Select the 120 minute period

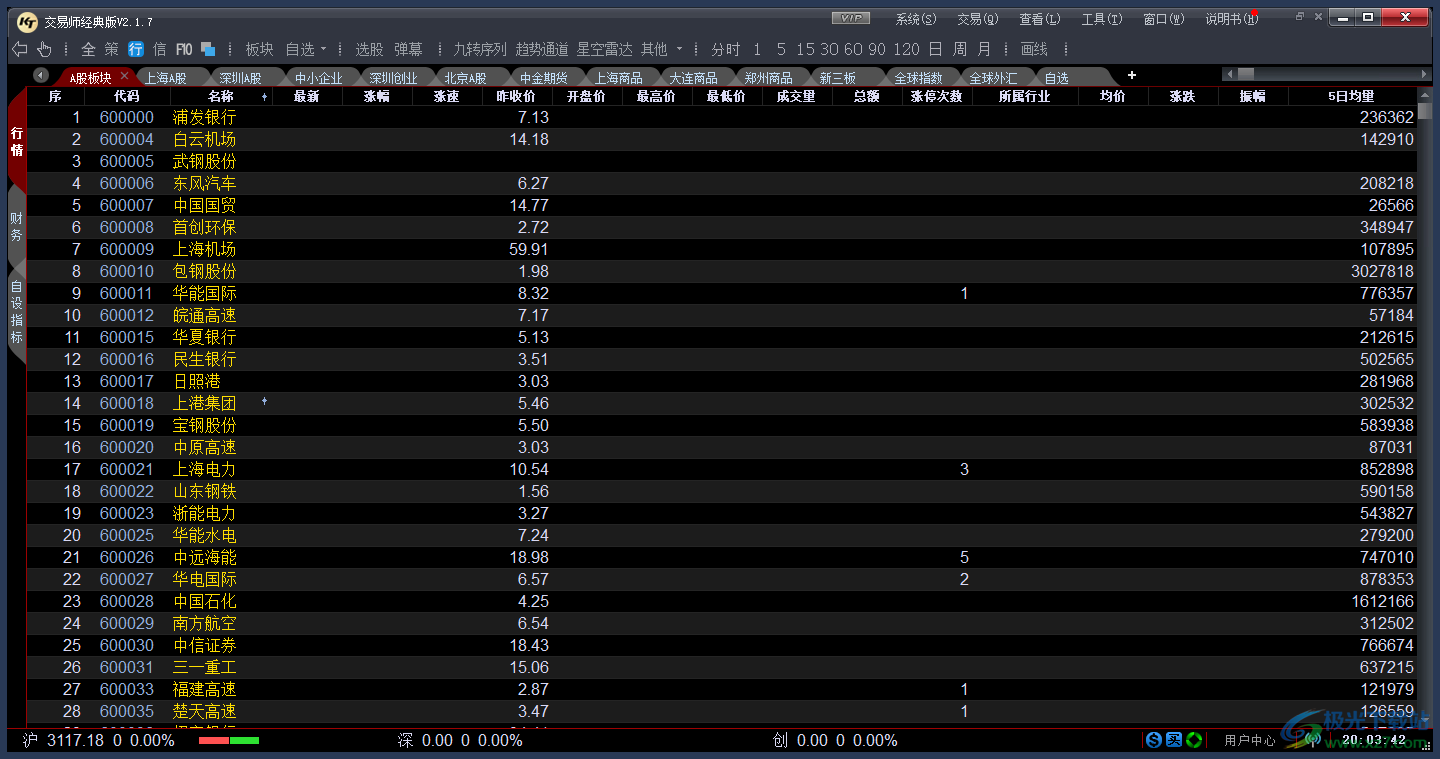click(906, 49)
